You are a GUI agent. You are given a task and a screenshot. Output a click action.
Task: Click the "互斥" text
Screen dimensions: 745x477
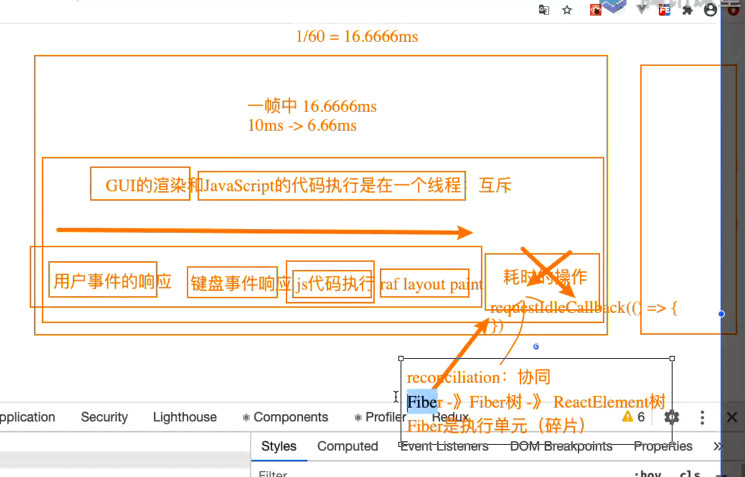click(x=495, y=185)
